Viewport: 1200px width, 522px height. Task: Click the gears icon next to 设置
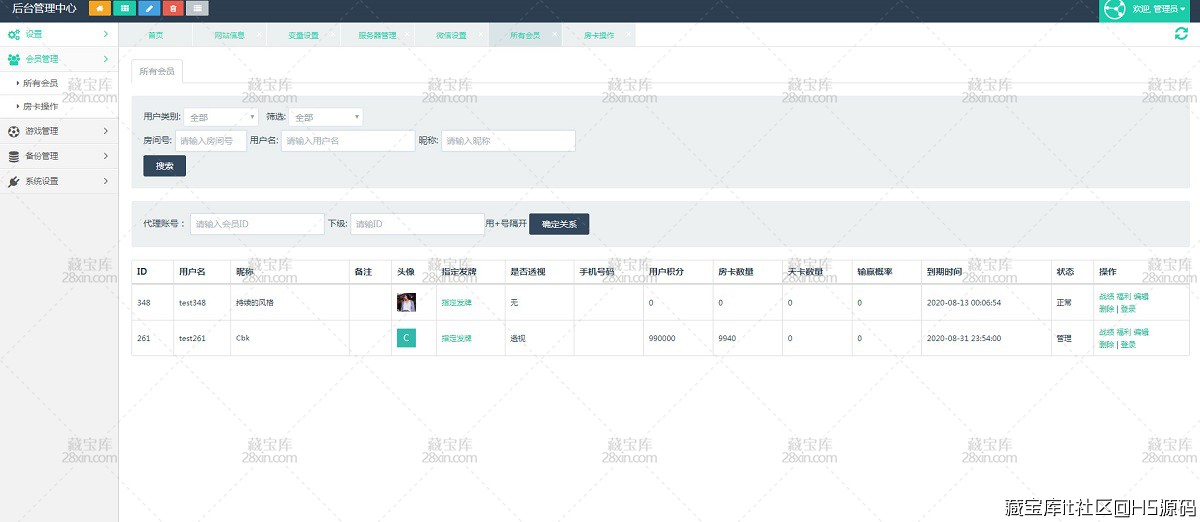click(x=14, y=34)
